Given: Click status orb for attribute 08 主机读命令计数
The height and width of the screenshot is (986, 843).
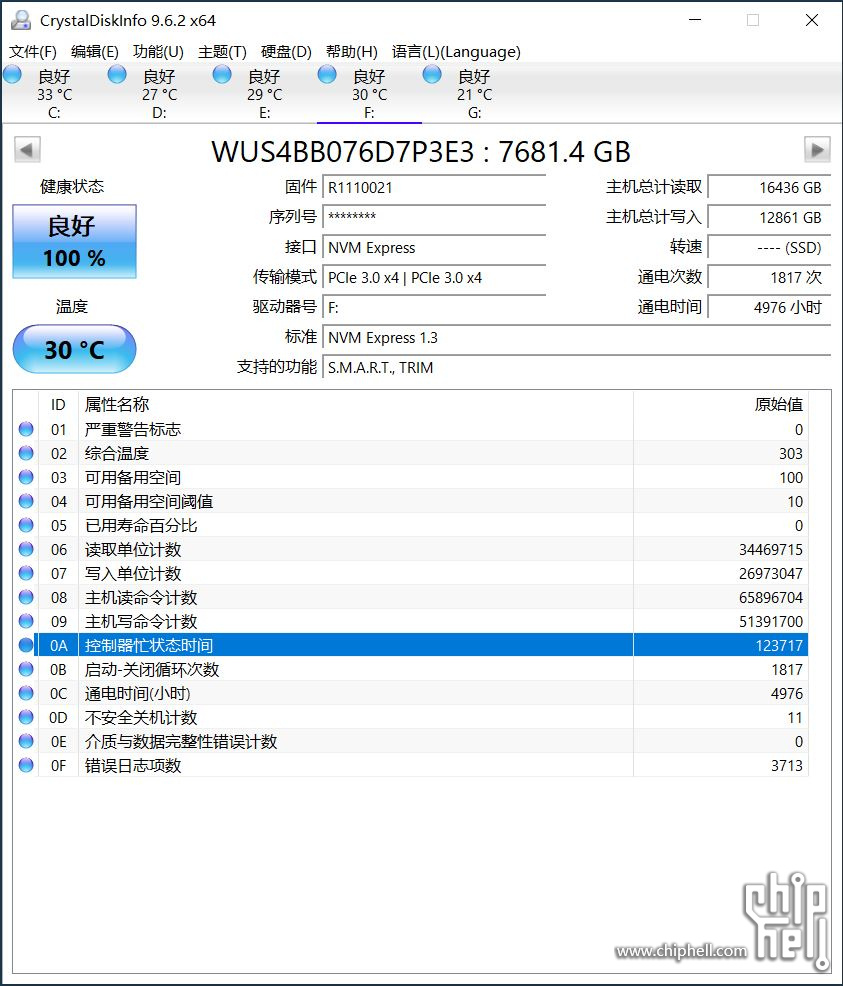Looking at the screenshot, I should click(26, 597).
